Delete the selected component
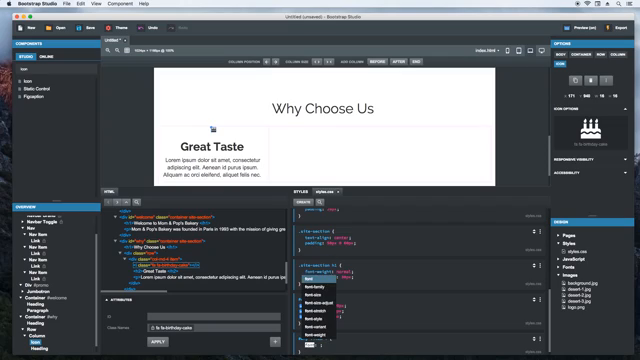The height and width of the screenshot is (360, 640). click(591, 80)
